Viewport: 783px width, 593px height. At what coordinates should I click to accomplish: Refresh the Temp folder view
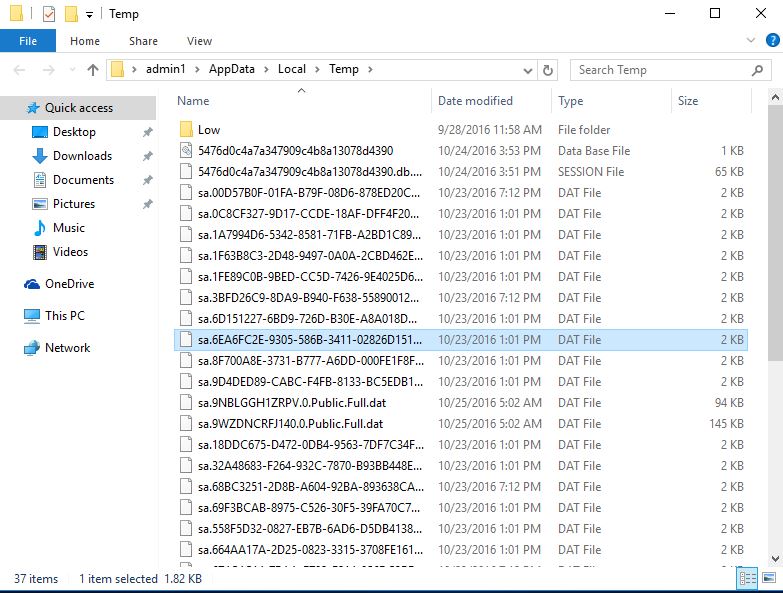point(548,70)
